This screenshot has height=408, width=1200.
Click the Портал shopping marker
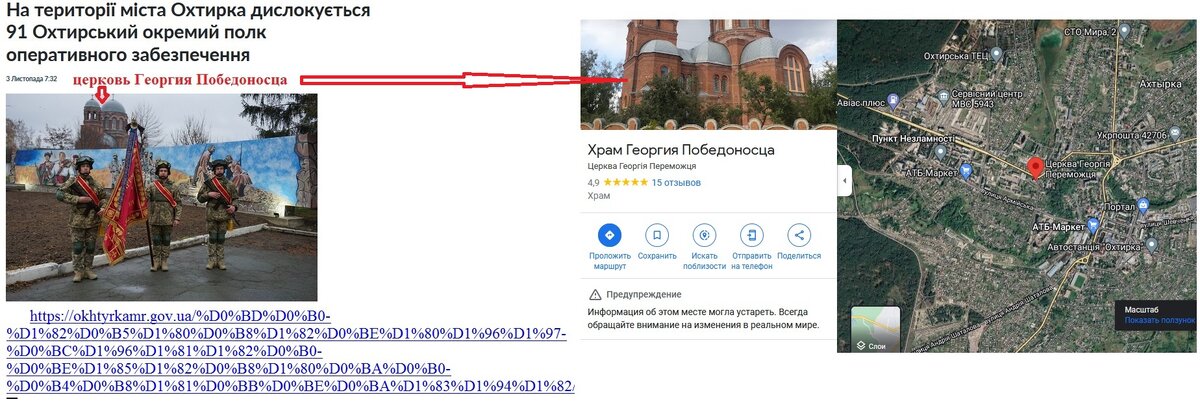(x=1143, y=206)
